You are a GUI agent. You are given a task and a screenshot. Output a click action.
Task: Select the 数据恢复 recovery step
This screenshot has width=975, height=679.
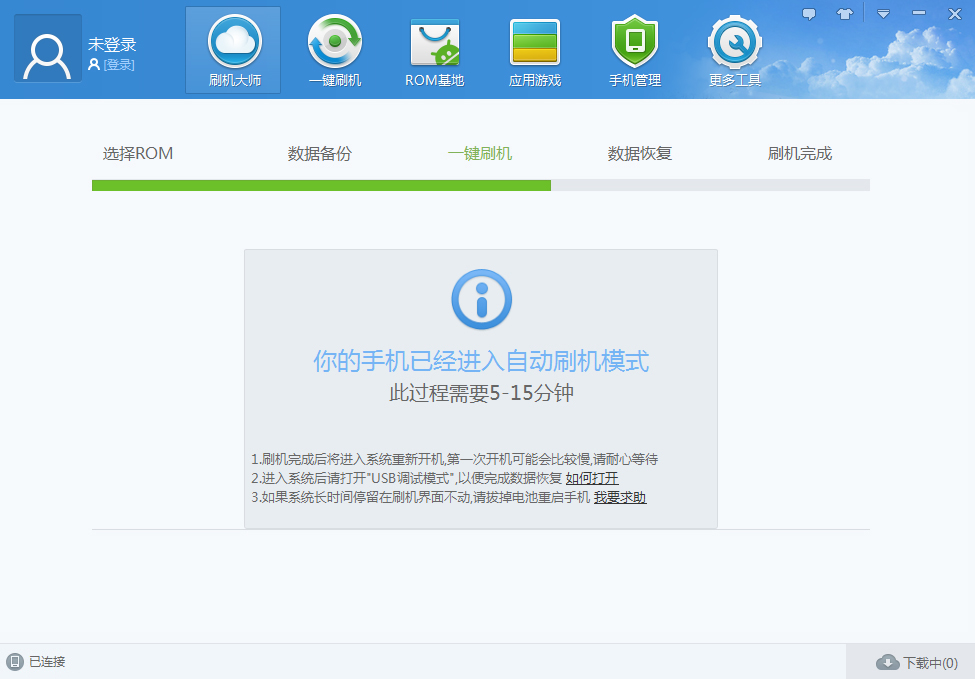tap(639, 153)
